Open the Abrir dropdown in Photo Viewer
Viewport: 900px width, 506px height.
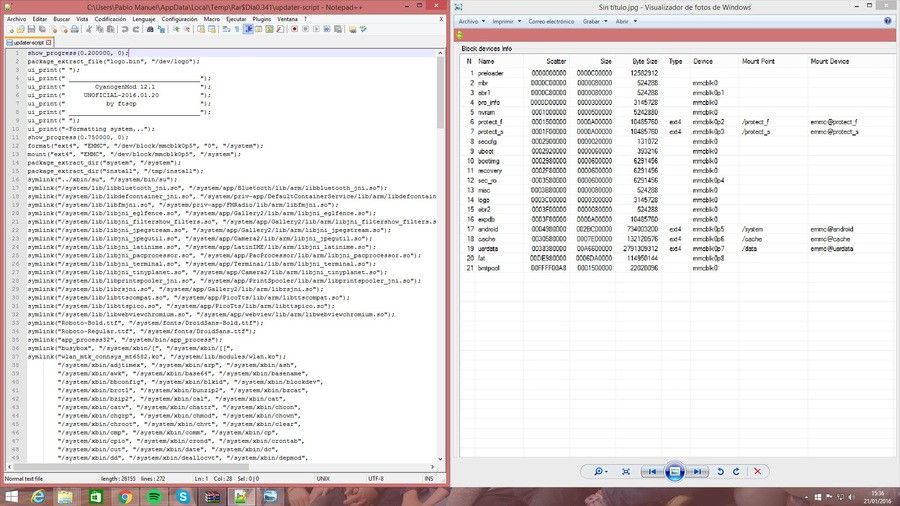(626, 21)
